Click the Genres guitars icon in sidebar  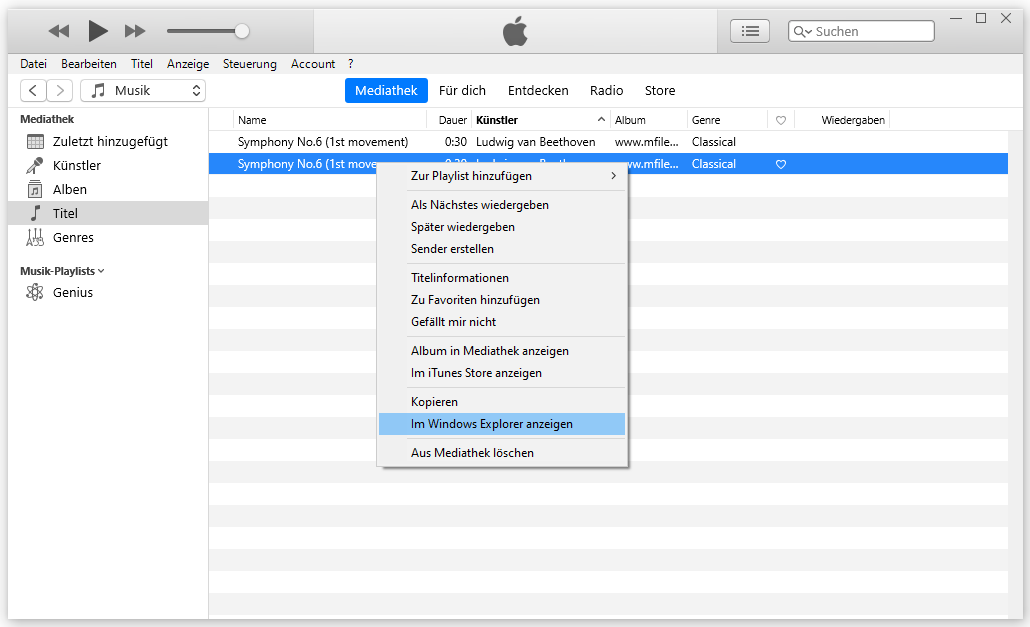pyautogui.click(x=35, y=238)
